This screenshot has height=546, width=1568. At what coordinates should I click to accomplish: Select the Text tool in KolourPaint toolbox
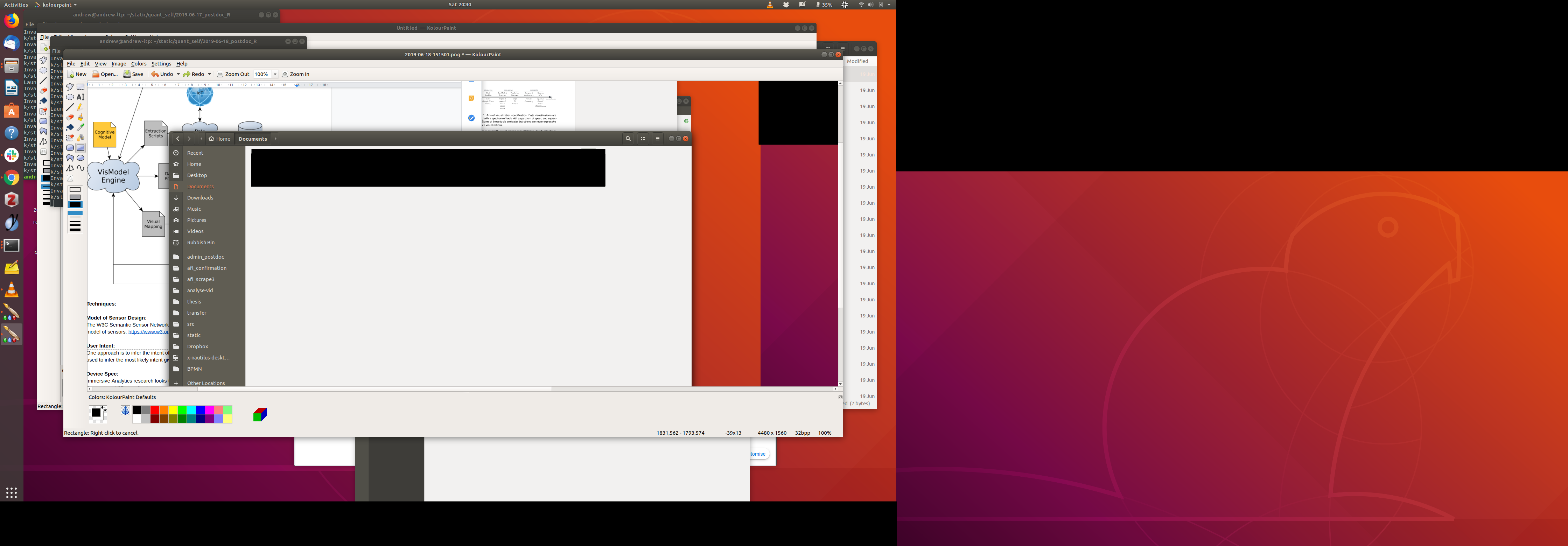pyautogui.click(x=80, y=97)
